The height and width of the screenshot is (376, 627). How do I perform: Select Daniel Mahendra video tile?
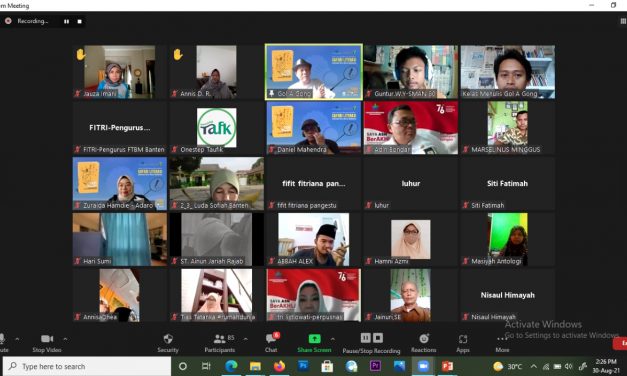314,128
